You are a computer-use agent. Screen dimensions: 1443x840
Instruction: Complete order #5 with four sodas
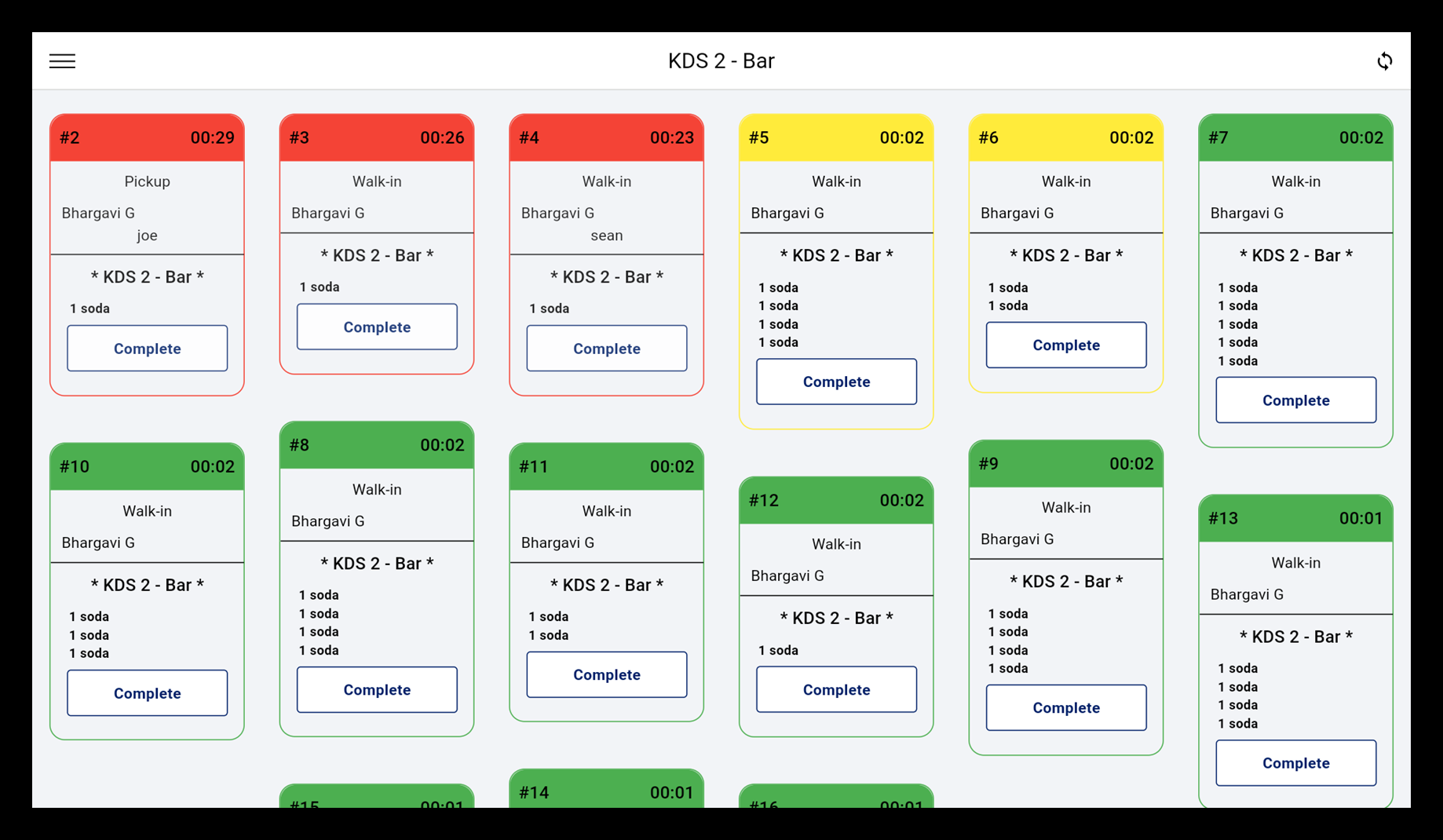tap(836, 382)
